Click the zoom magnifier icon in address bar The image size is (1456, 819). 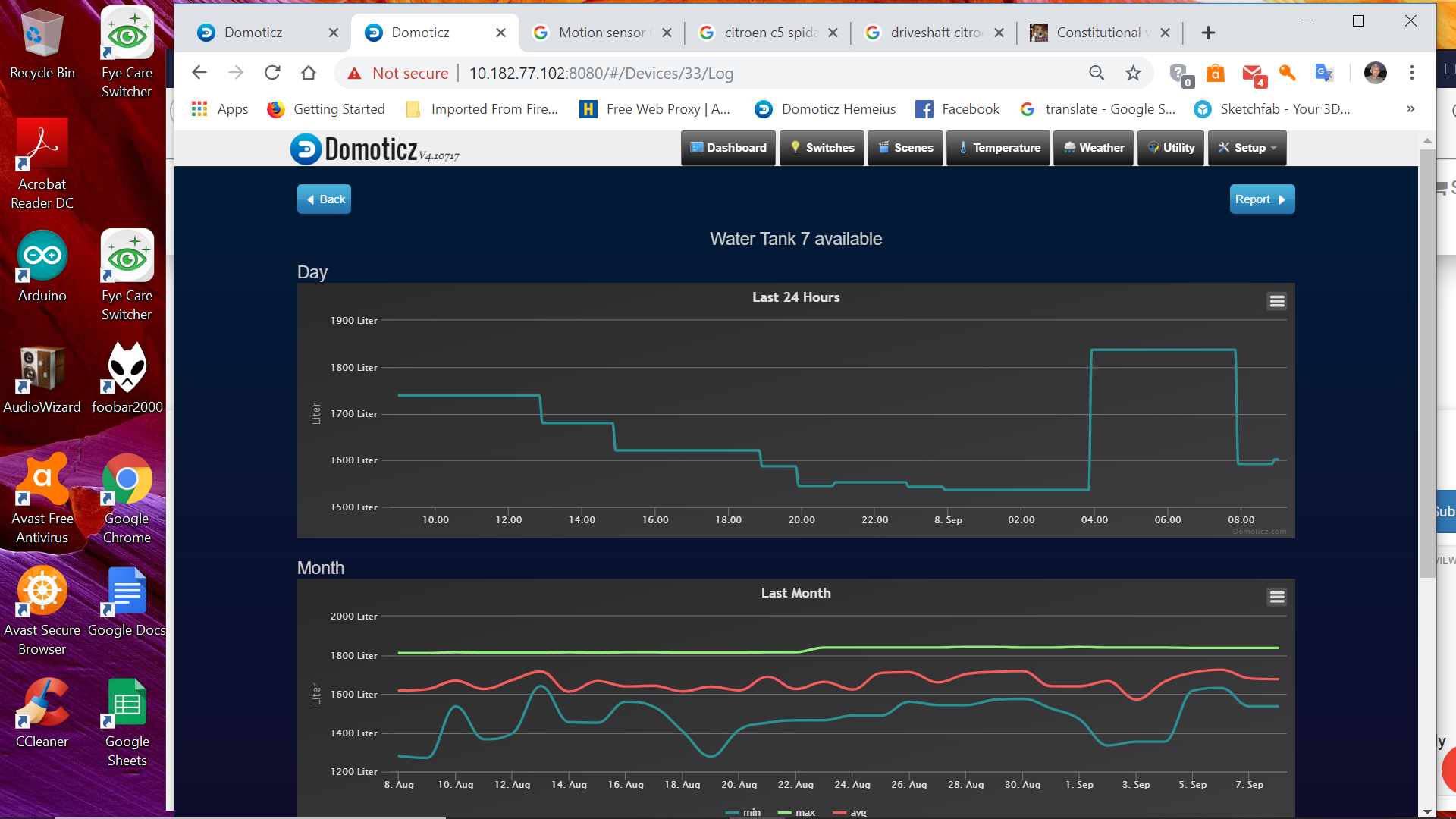pos(1097,73)
